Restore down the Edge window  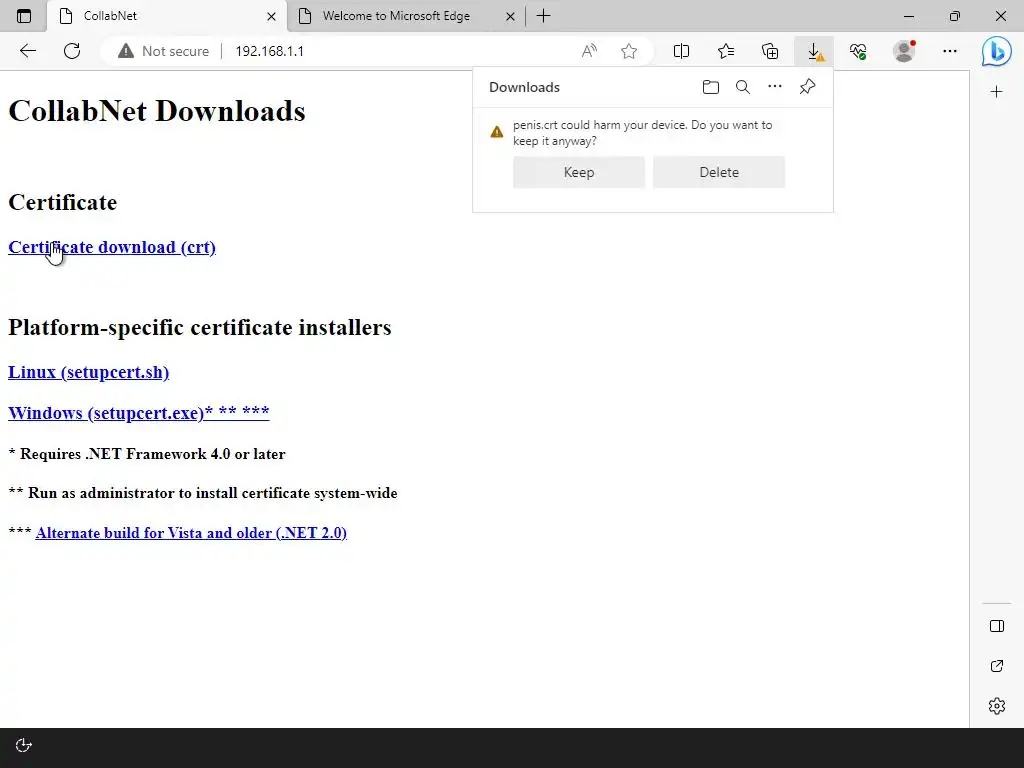955,16
